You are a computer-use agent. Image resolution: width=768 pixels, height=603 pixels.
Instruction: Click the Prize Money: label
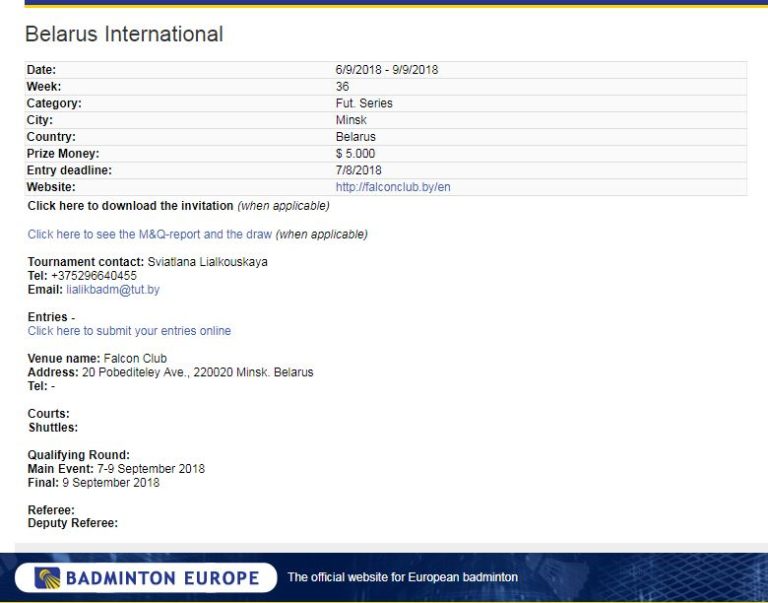[x=63, y=153]
